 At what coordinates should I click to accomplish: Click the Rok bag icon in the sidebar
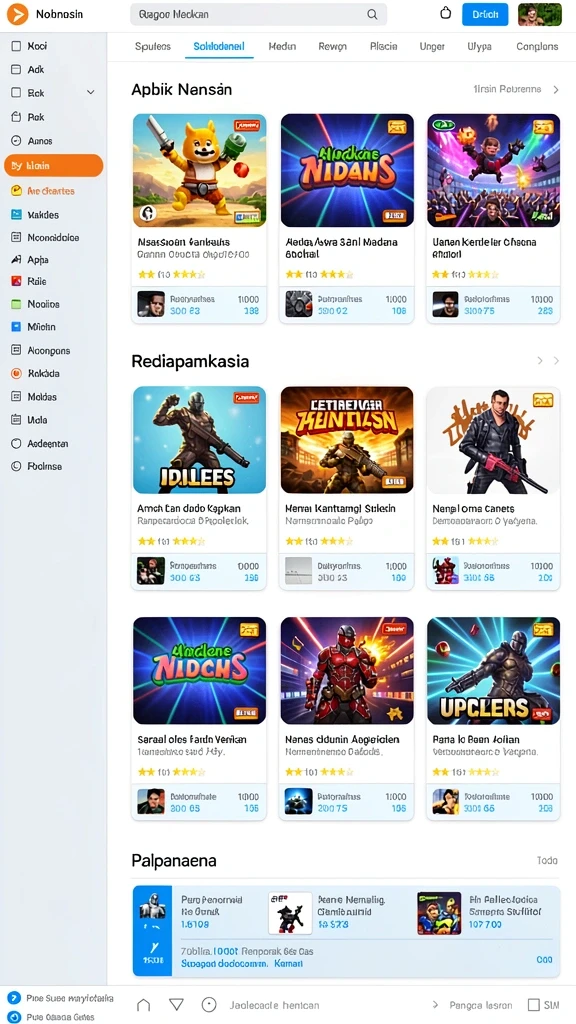tap(17, 117)
